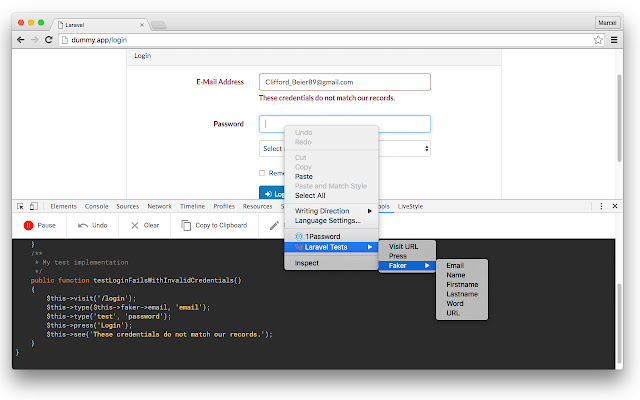This screenshot has width=640, height=400.
Task: Click the Copy to Clipboard label
Action: click(x=221, y=225)
